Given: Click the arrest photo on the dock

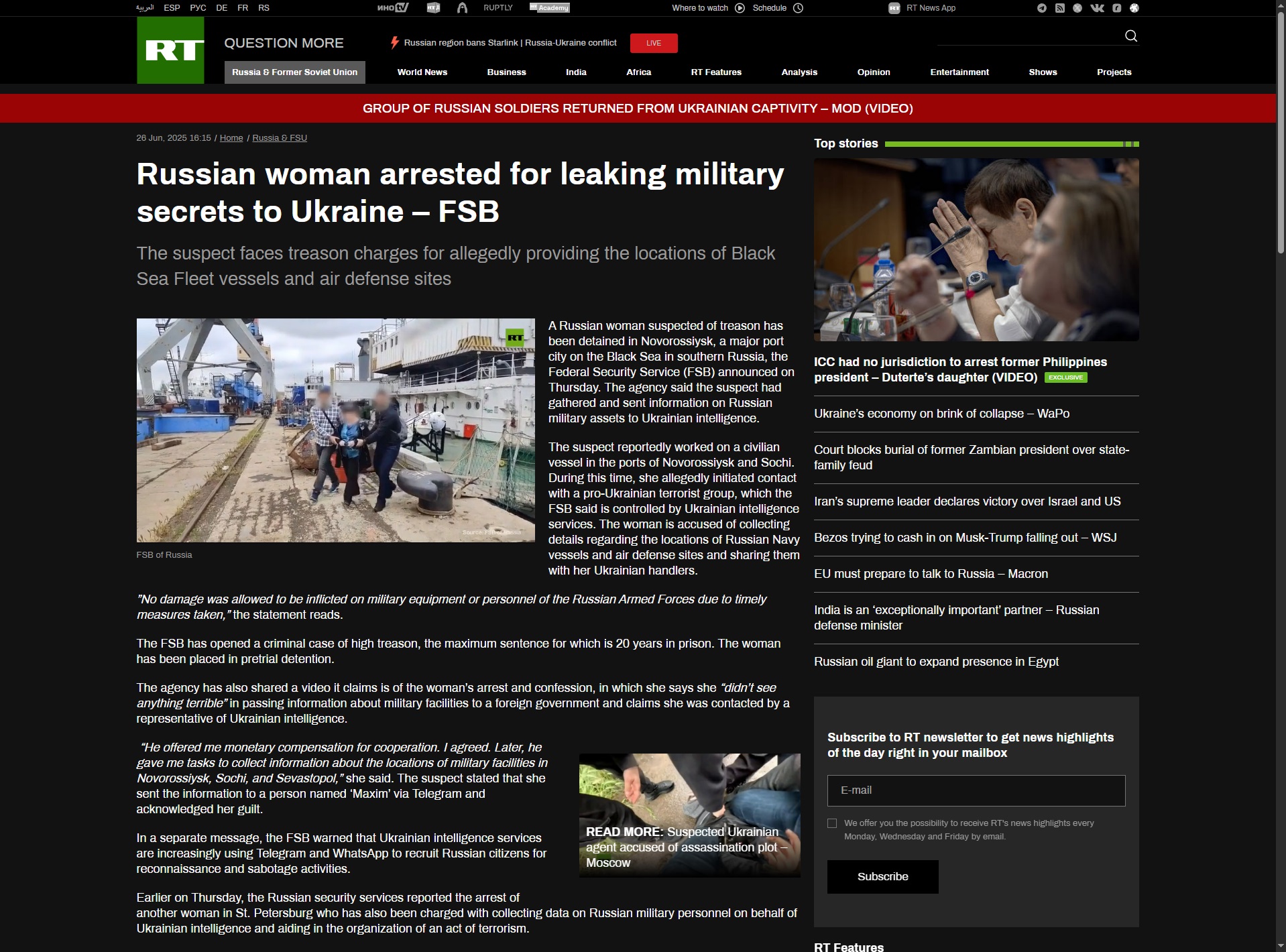Looking at the screenshot, I should [x=336, y=430].
